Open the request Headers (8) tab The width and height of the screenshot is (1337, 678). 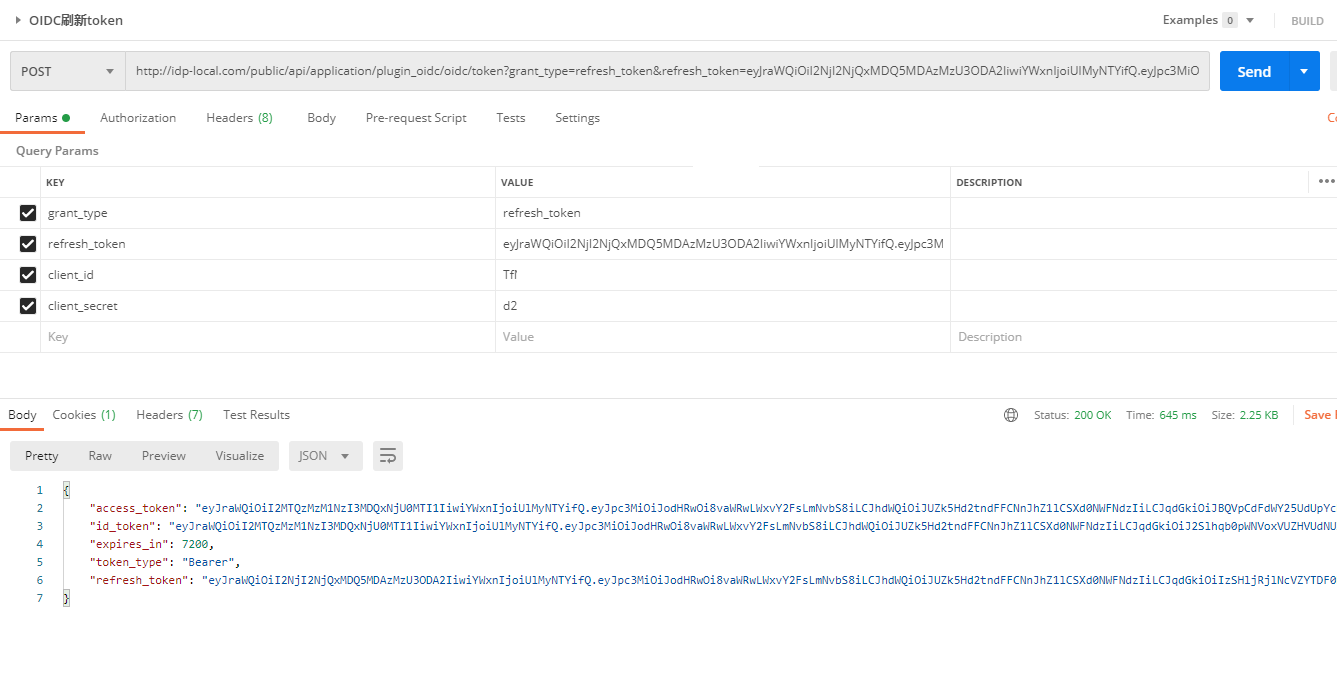click(239, 118)
